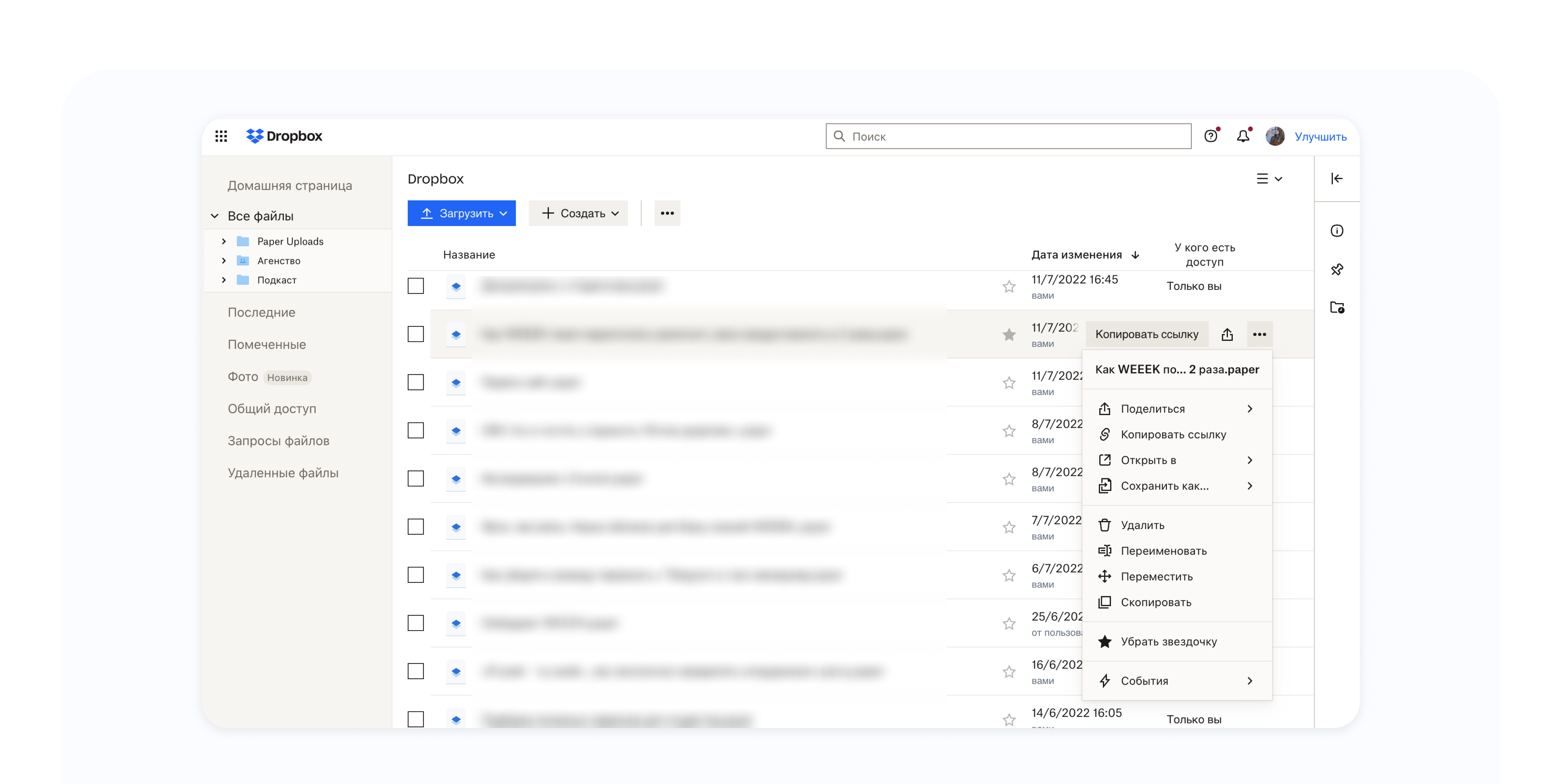Open the info details icon in right rail
The height and width of the screenshot is (784, 1563).
[1337, 231]
